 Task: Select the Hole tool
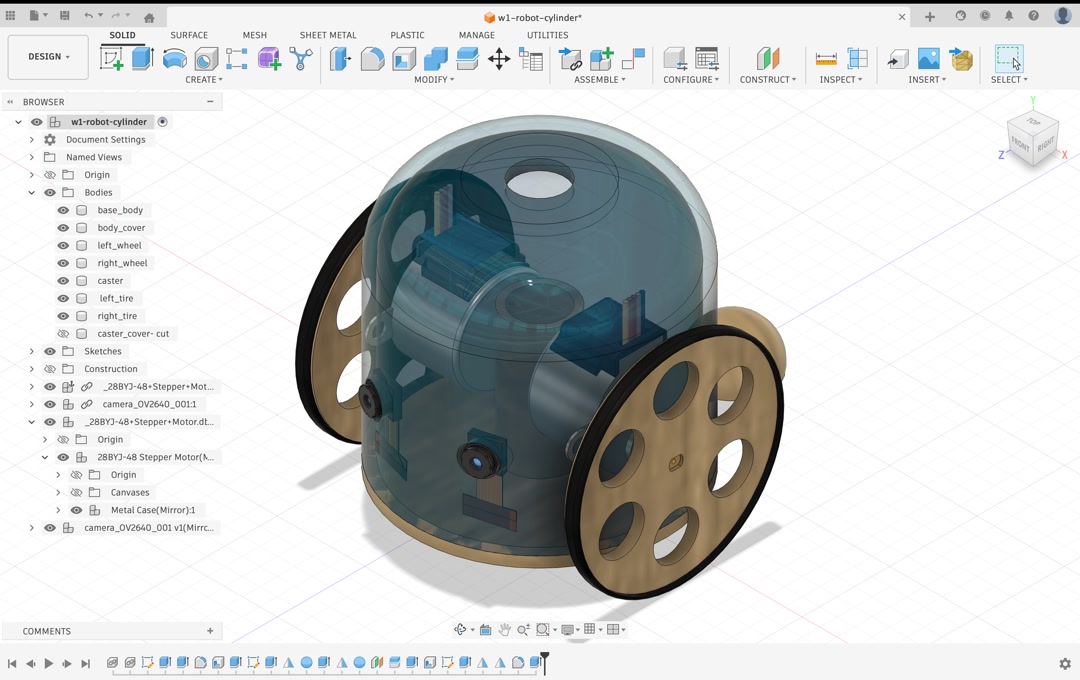point(206,59)
